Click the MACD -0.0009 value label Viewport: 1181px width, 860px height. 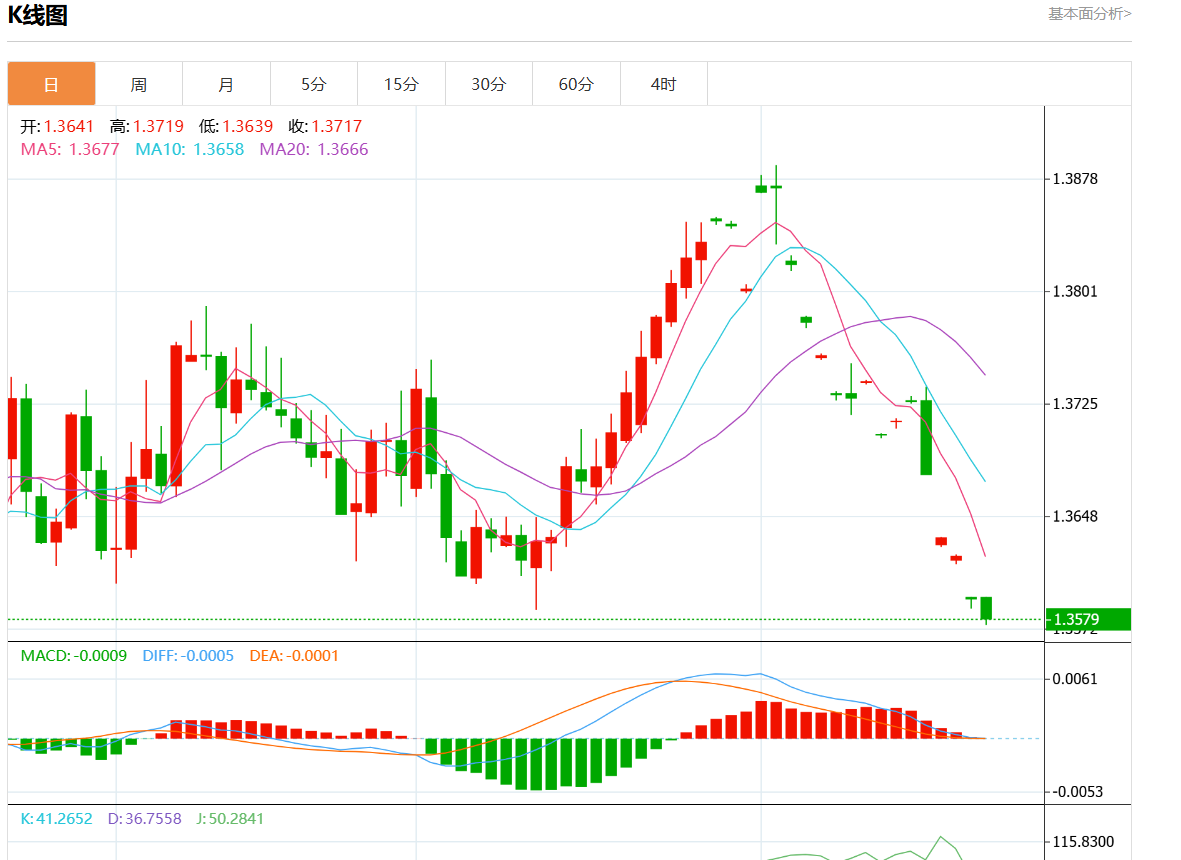[x=74, y=656]
